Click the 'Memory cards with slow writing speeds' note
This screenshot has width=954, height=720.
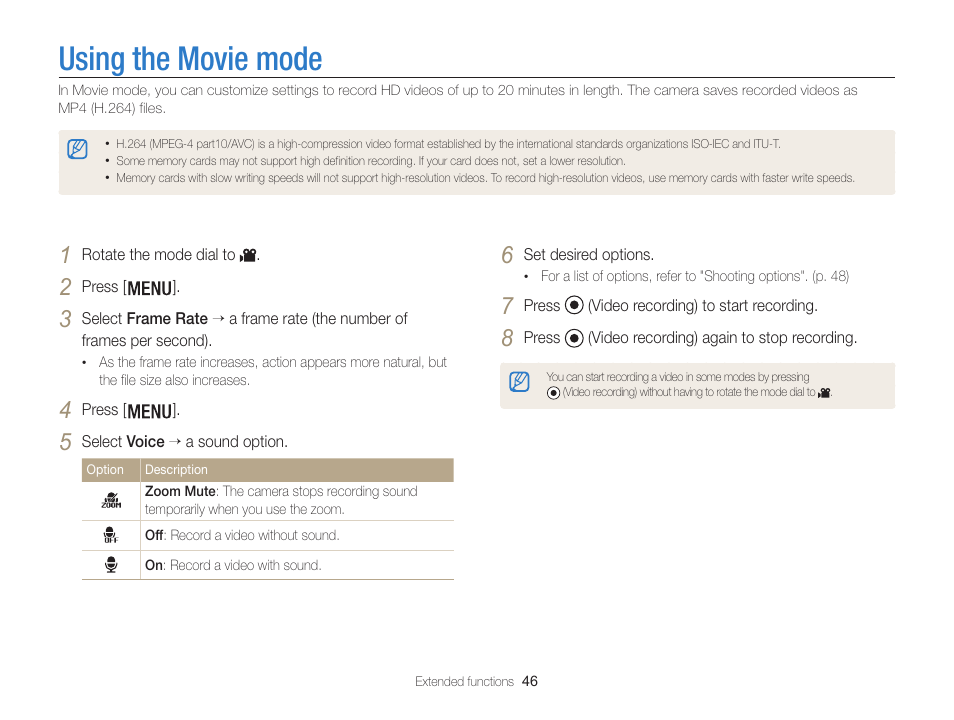point(486,178)
